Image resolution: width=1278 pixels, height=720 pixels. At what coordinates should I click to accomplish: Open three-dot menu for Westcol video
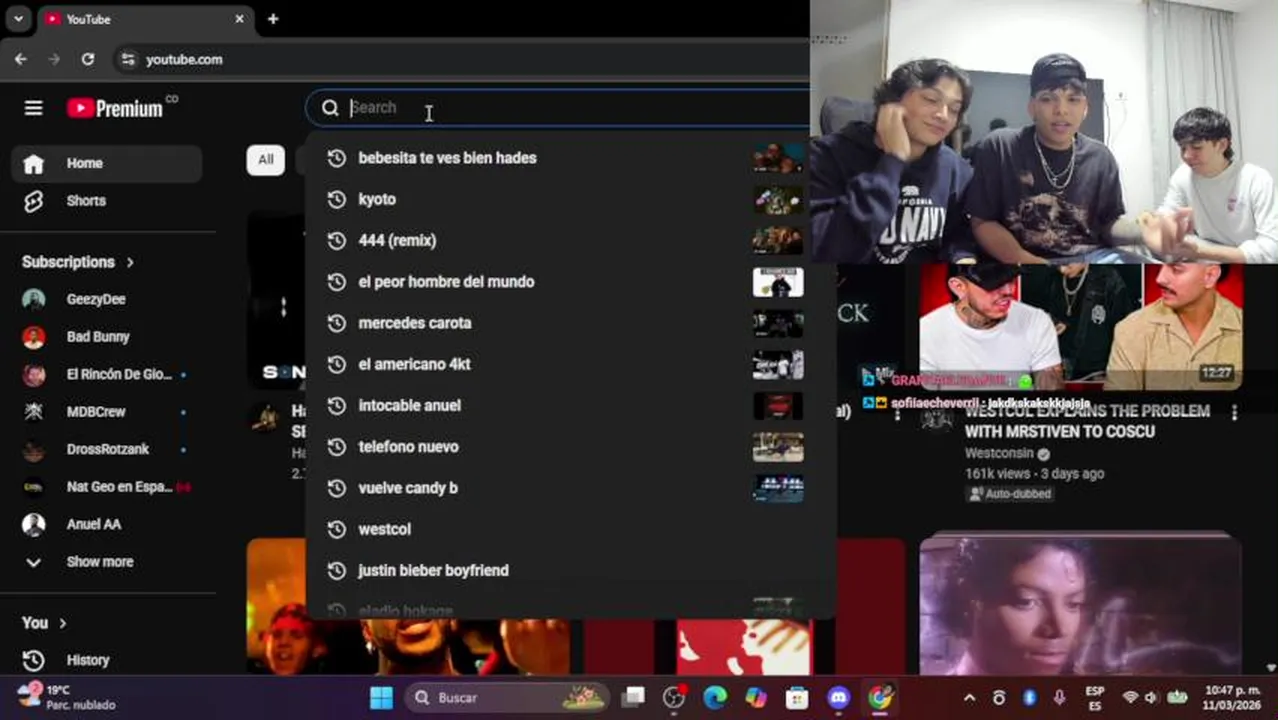[x=1234, y=413]
